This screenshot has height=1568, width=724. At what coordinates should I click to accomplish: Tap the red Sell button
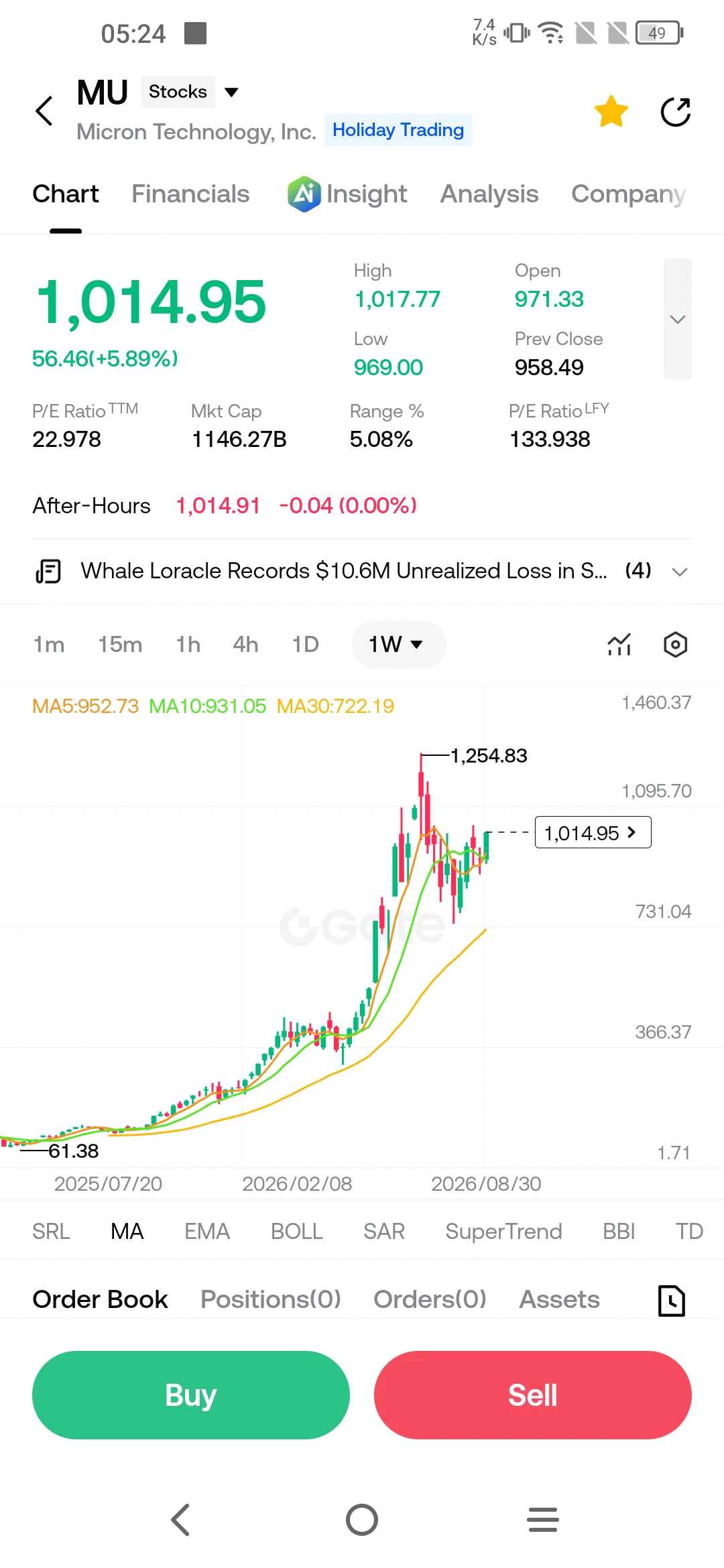533,1395
